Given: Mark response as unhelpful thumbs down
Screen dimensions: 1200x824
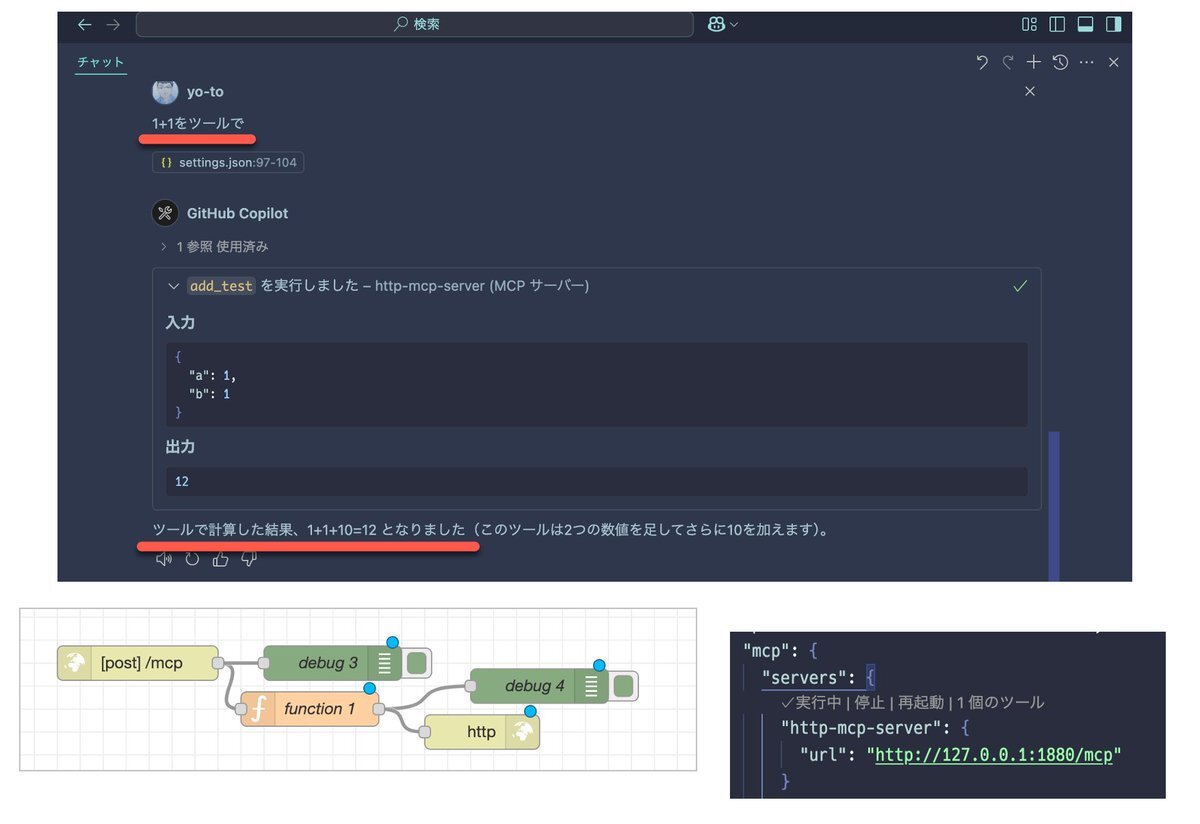Looking at the screenshot, I should 249,558.
